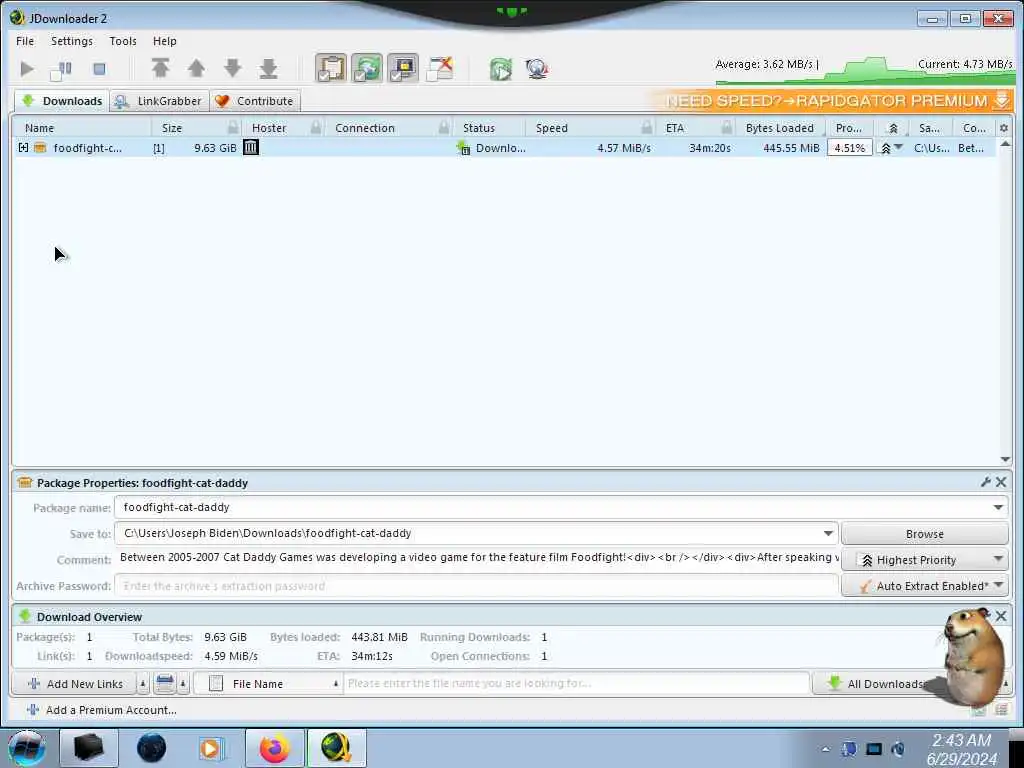Focus the Archive Password field
The image size is (1024, 768).
click(x=477, y=586)
